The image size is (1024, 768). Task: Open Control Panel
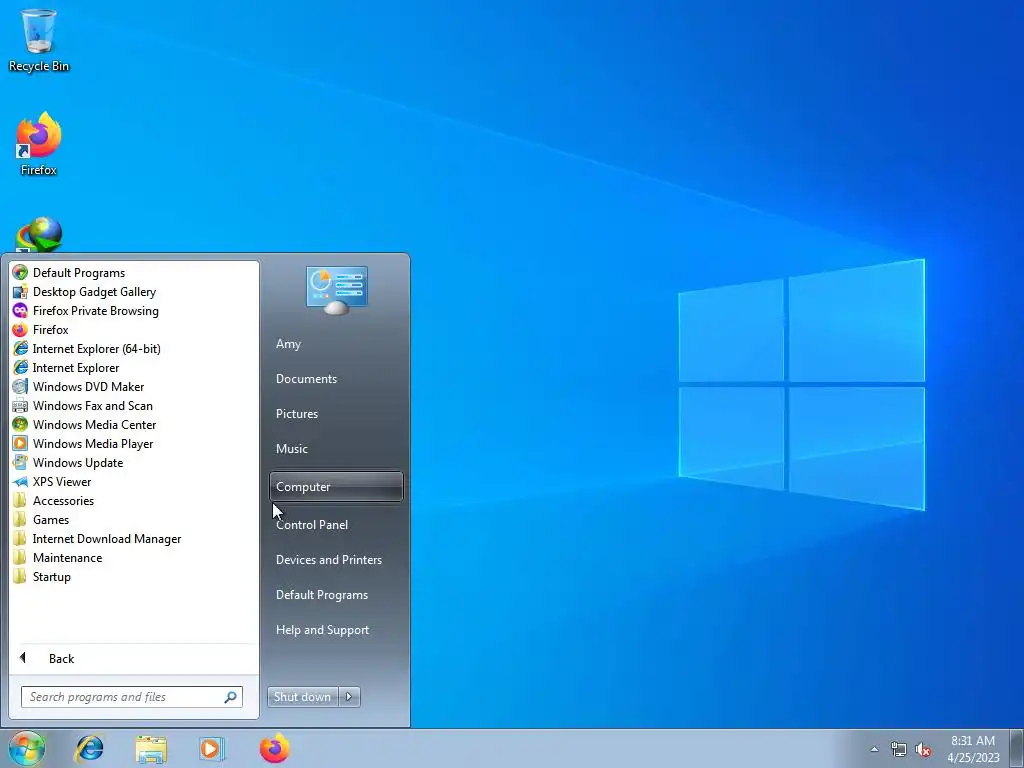312,525
